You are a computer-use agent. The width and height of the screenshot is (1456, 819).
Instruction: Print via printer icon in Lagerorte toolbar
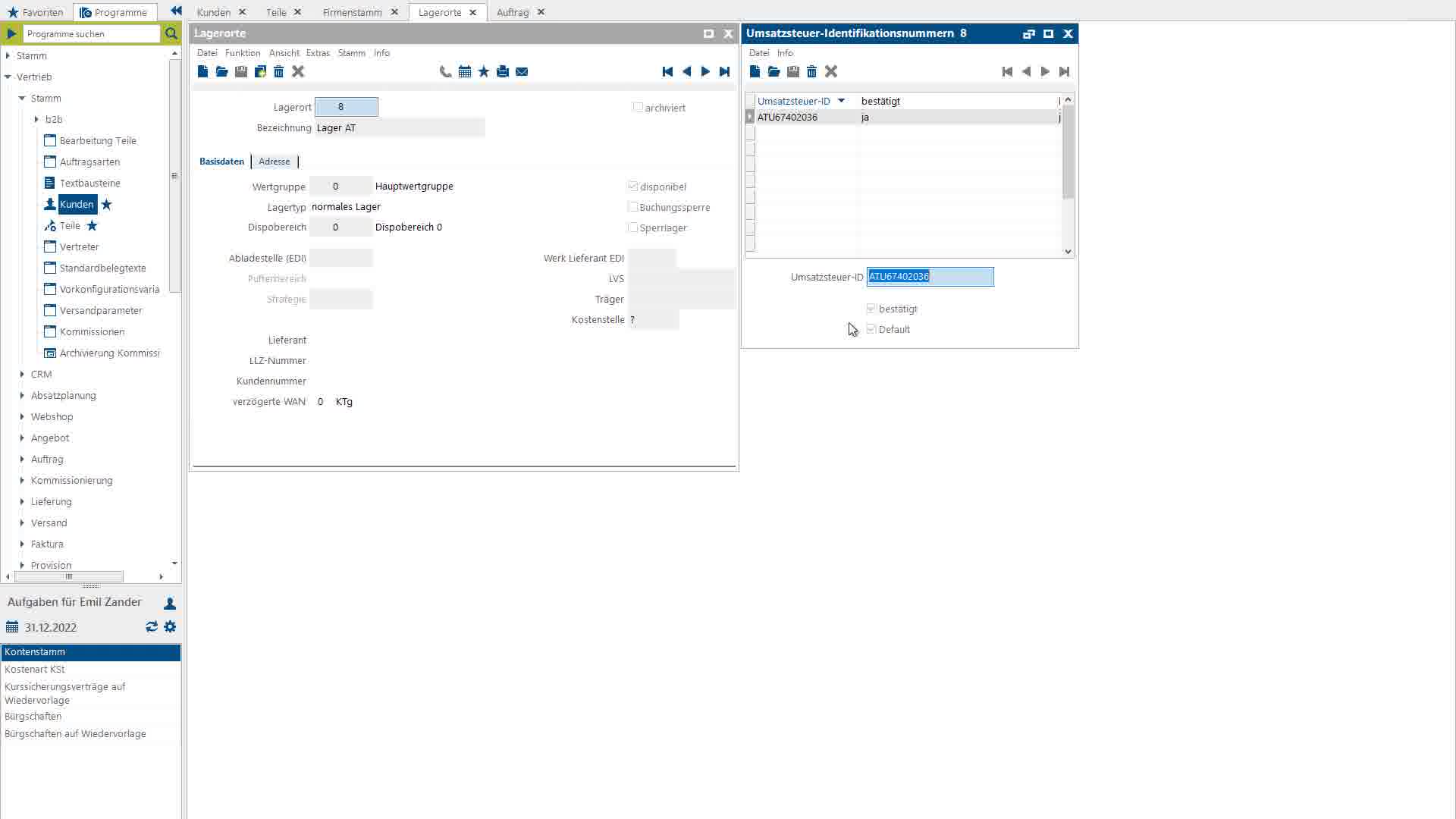click(502, 71)
